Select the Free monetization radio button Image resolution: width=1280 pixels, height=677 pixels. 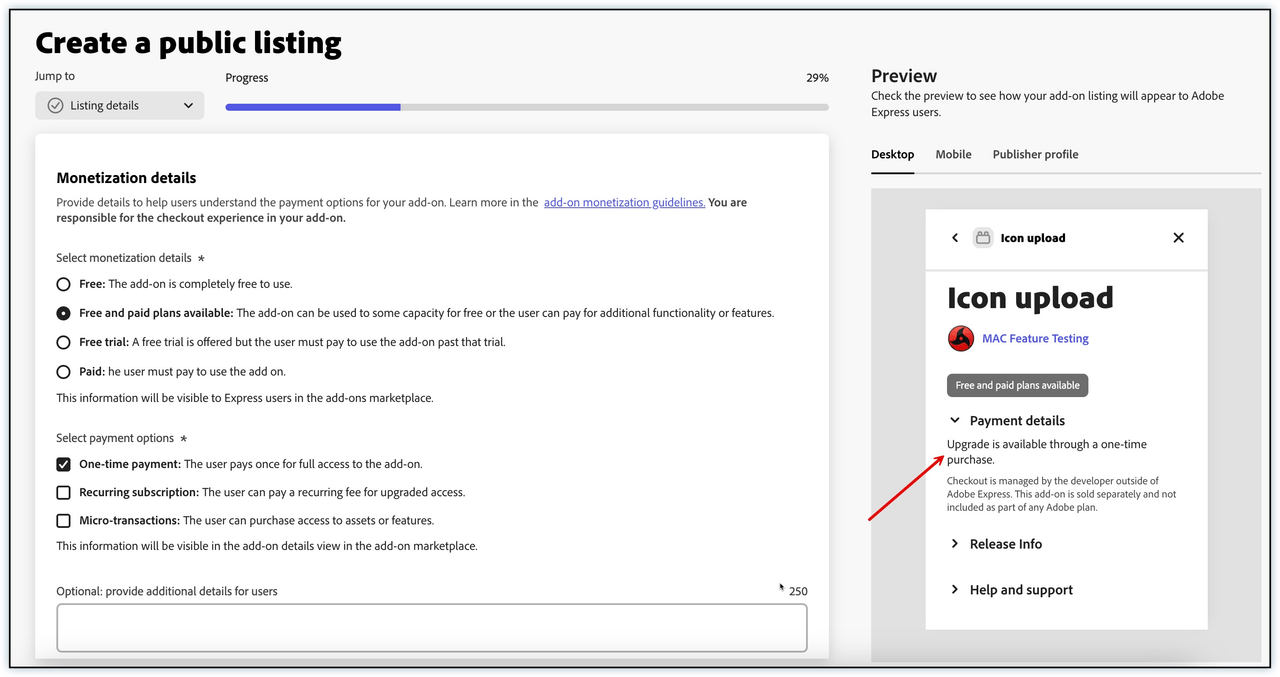tap(64, 284)
